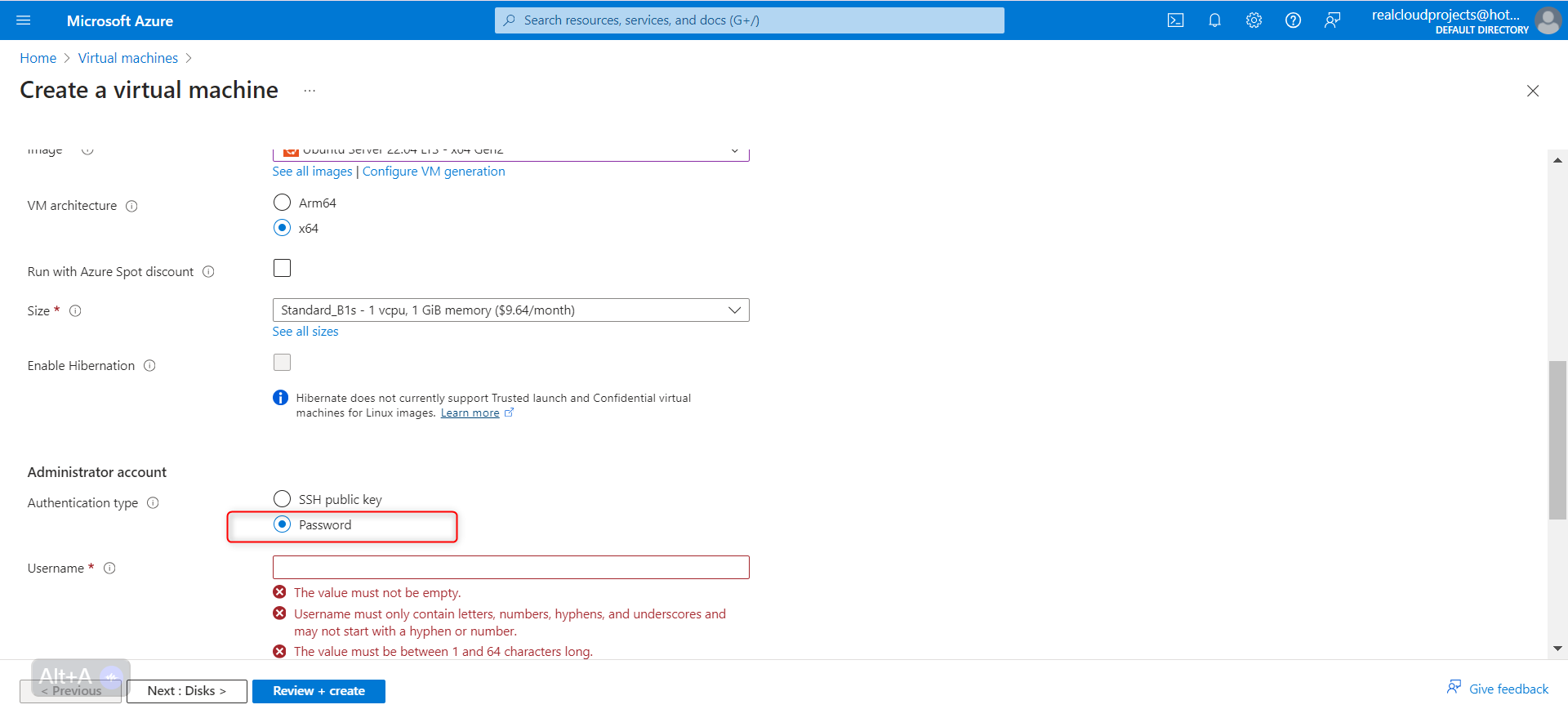Click 'The value must not be empty.' error
This screenshot has height=727, width=1568.
[377, 593]
